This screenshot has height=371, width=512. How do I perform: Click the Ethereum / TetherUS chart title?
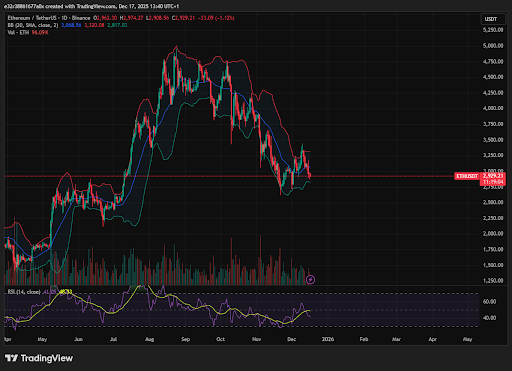pyautogui.click(x=49, y=18)
